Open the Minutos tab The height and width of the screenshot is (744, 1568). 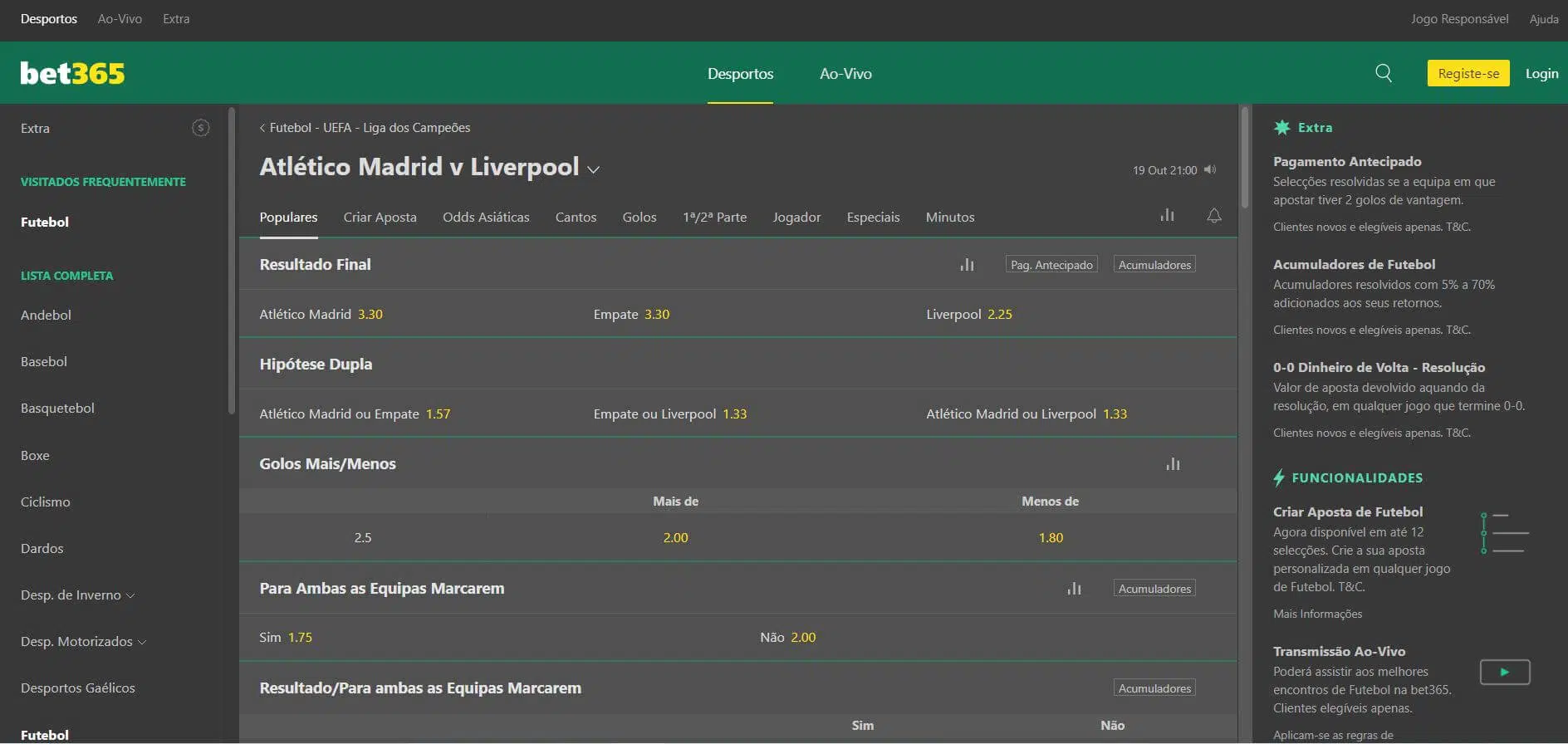pos(950,217)
